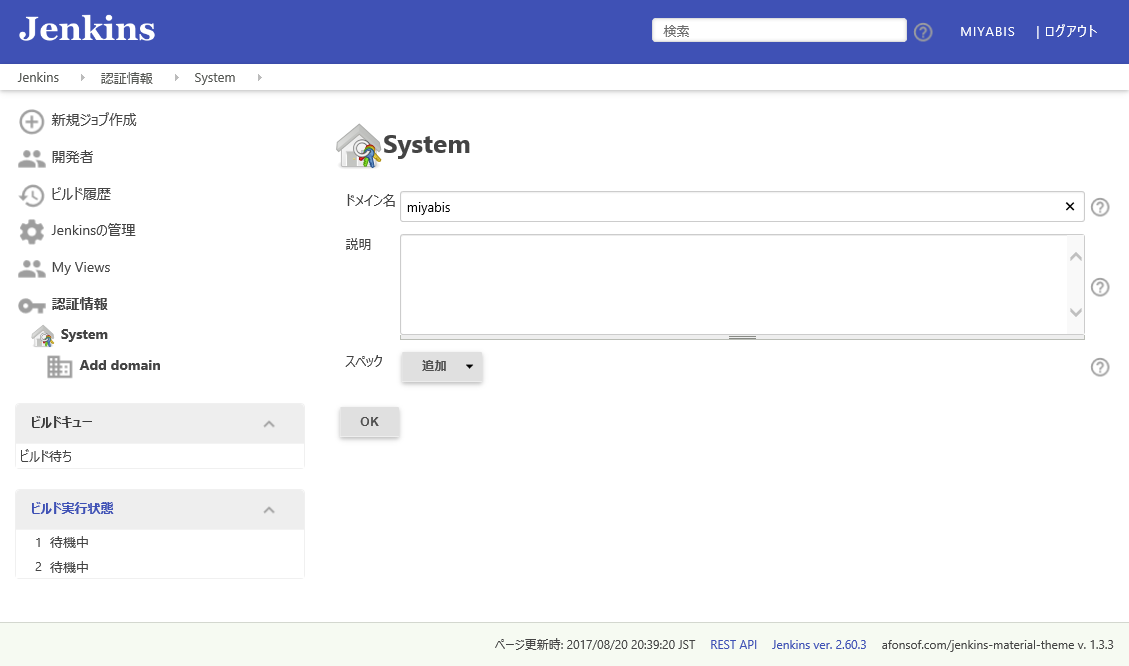The image size is (1129, 666).
Task: Open the 開発者 sidebar link
Action: [72, 157]
